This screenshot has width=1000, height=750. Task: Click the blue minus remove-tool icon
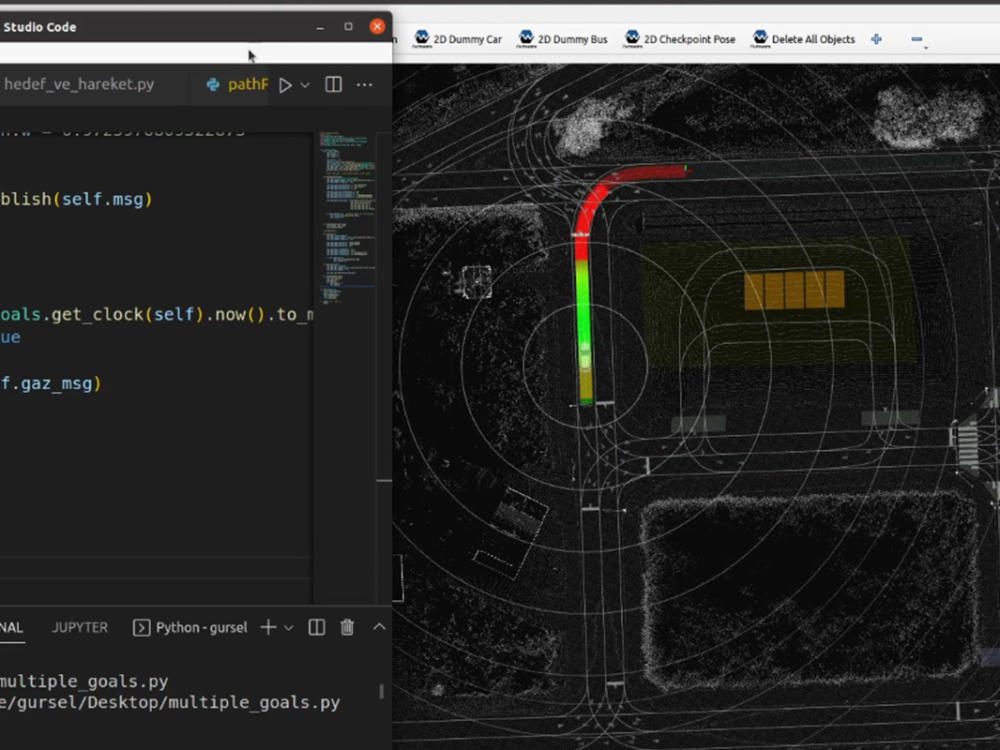(x=916, y=40)
